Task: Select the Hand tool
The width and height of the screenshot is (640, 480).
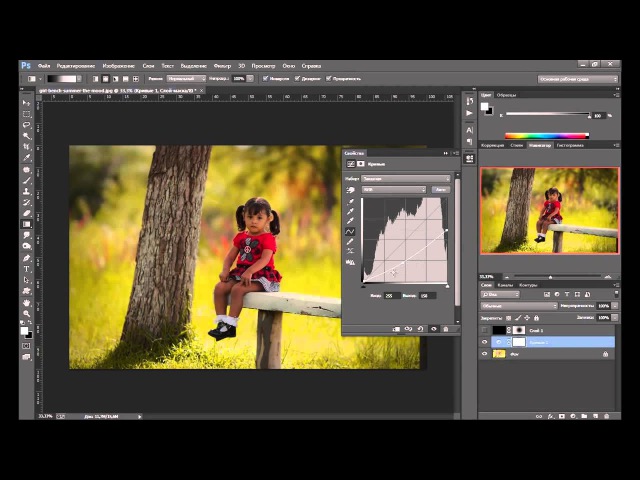Action: coord(27,303)
